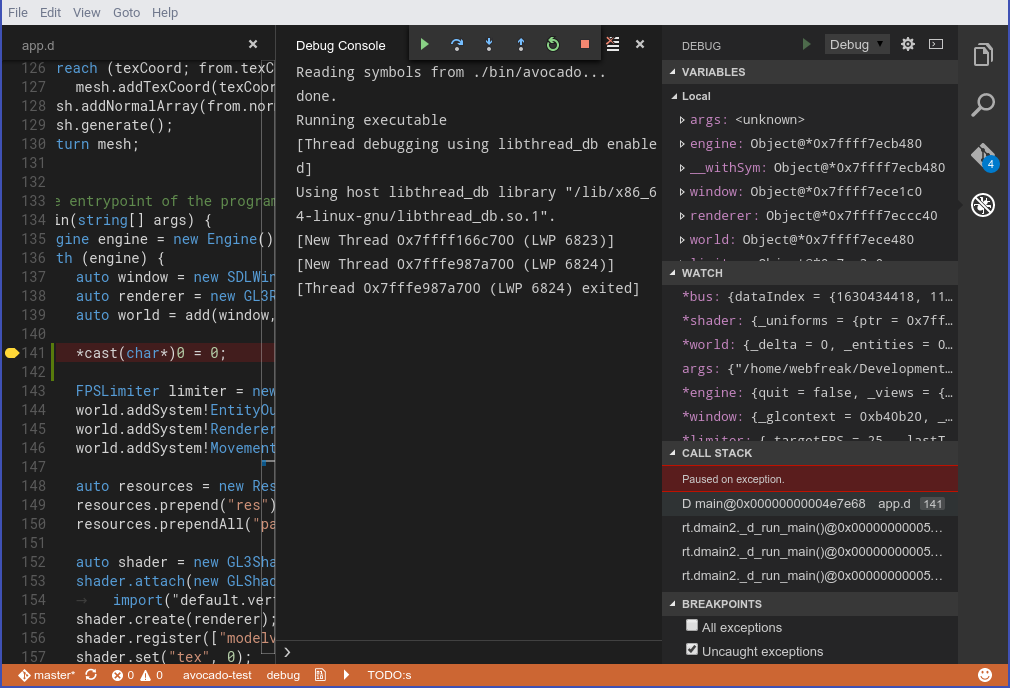Click the Continue debugging play icon
The image size is (1010, 688).
[425, 44]
